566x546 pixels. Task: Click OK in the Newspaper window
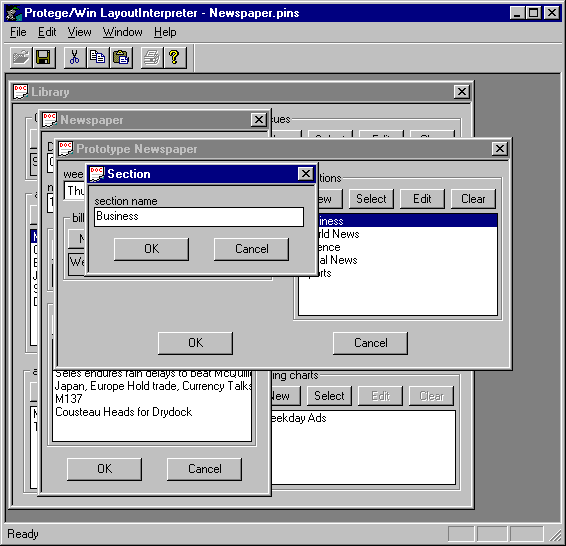(x=104, y=469)
